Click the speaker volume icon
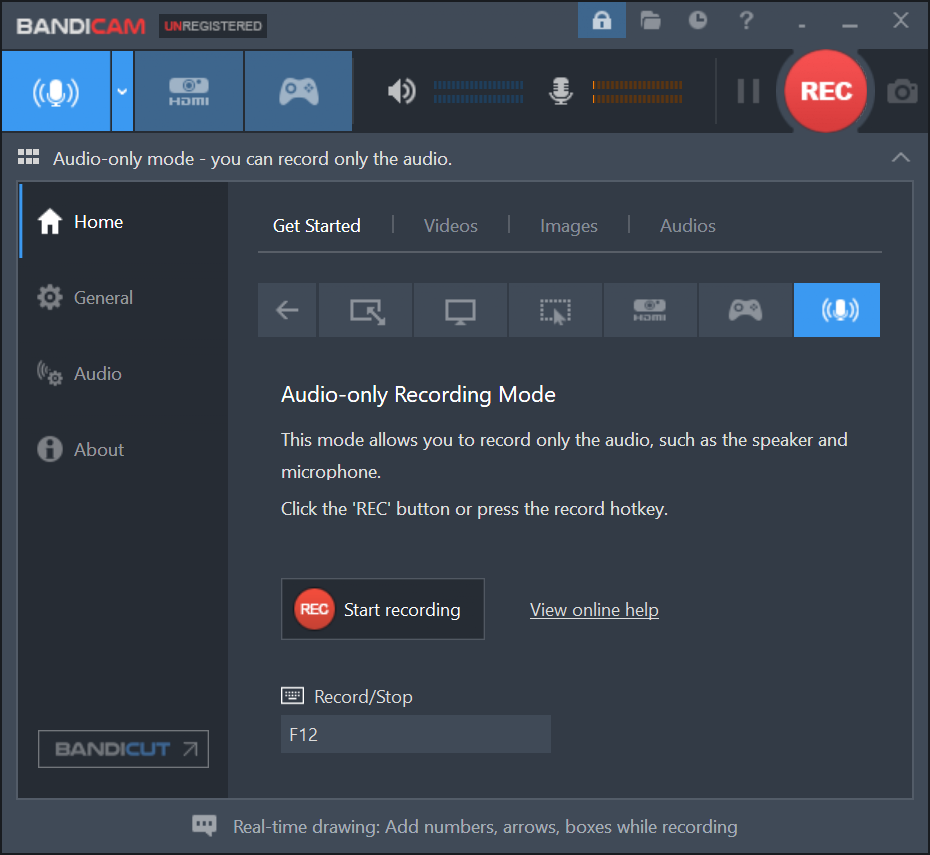 pyautogui.click(x=401, y=91)
